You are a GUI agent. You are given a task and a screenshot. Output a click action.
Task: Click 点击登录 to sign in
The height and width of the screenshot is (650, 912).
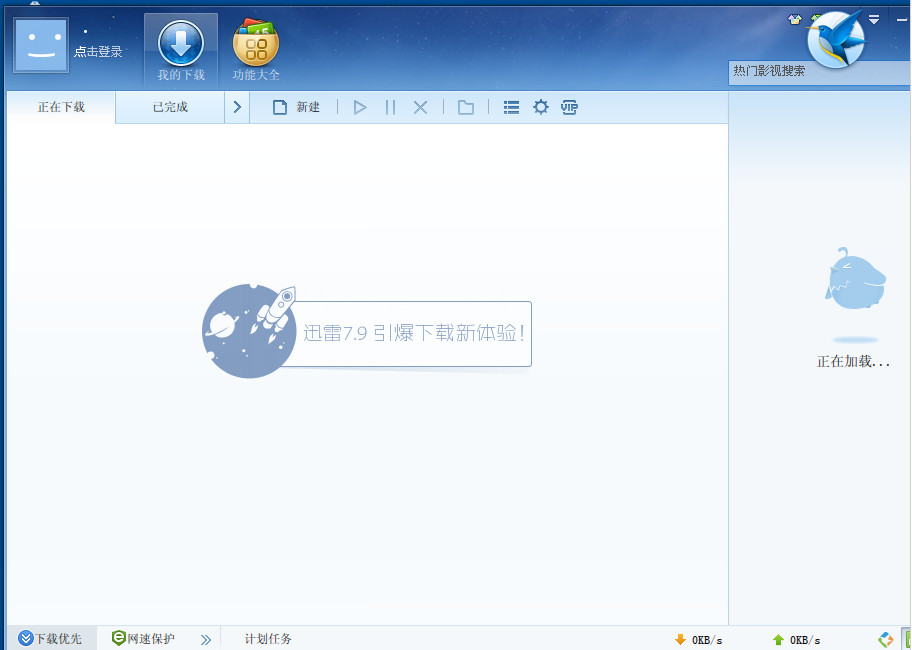100,52
